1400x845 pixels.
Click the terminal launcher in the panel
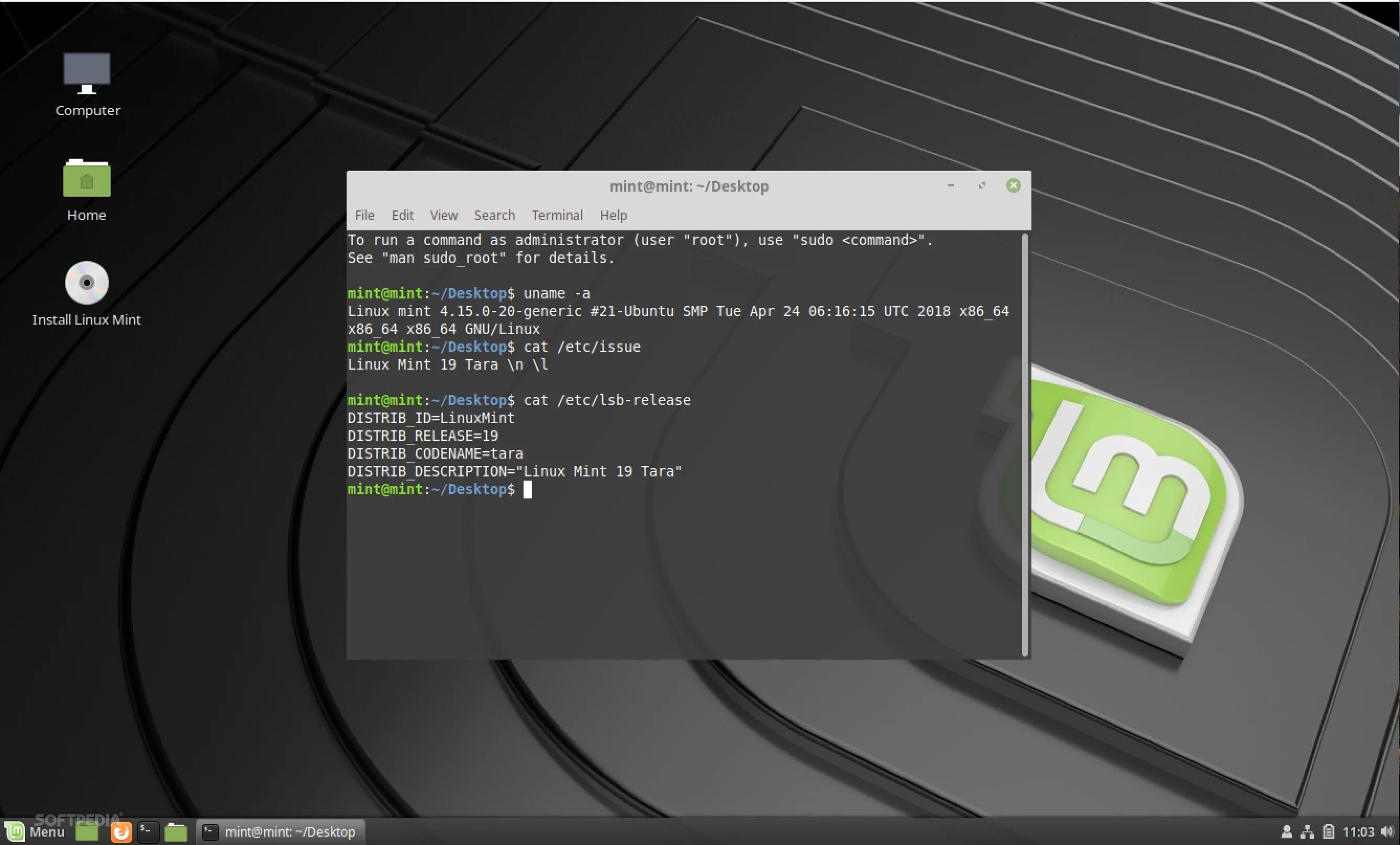tap(148, 832)
